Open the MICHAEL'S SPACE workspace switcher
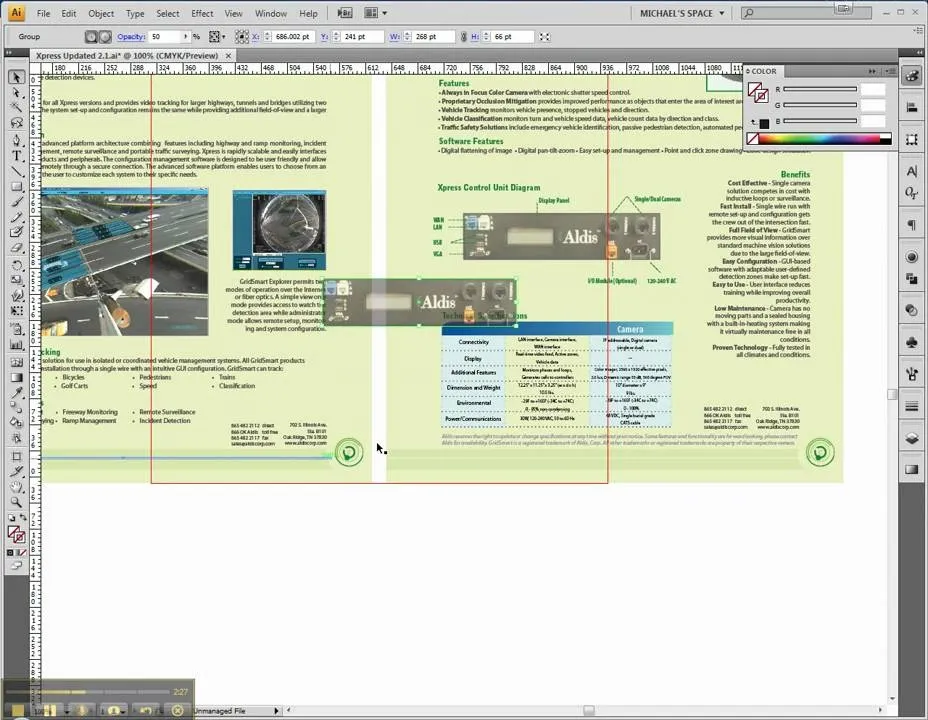928x720 pixels. point(682,13)
